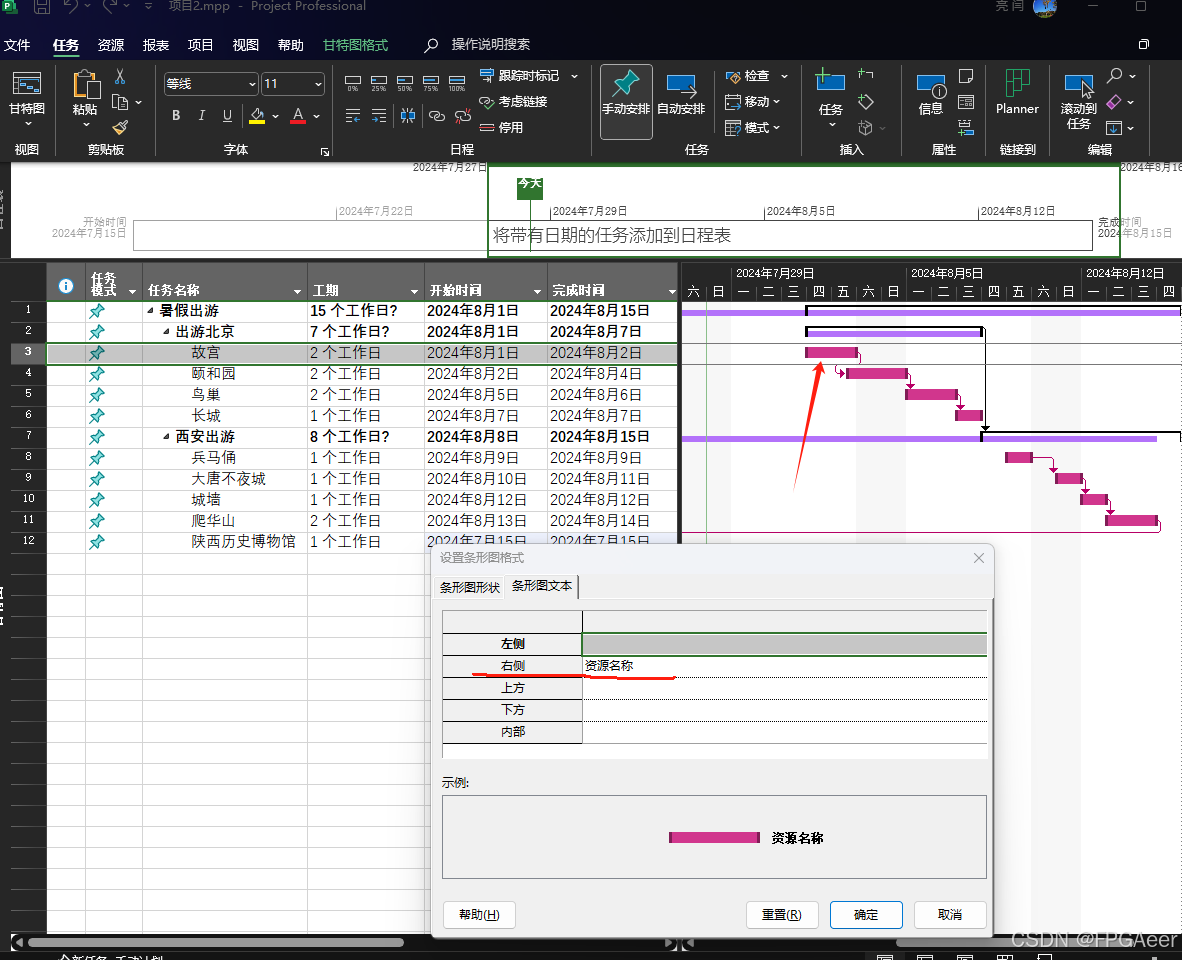Switch to the 甘特图格式 ribbon tab
The height and width of the screenshot is (960, 1182).
(x=355, y=45)
